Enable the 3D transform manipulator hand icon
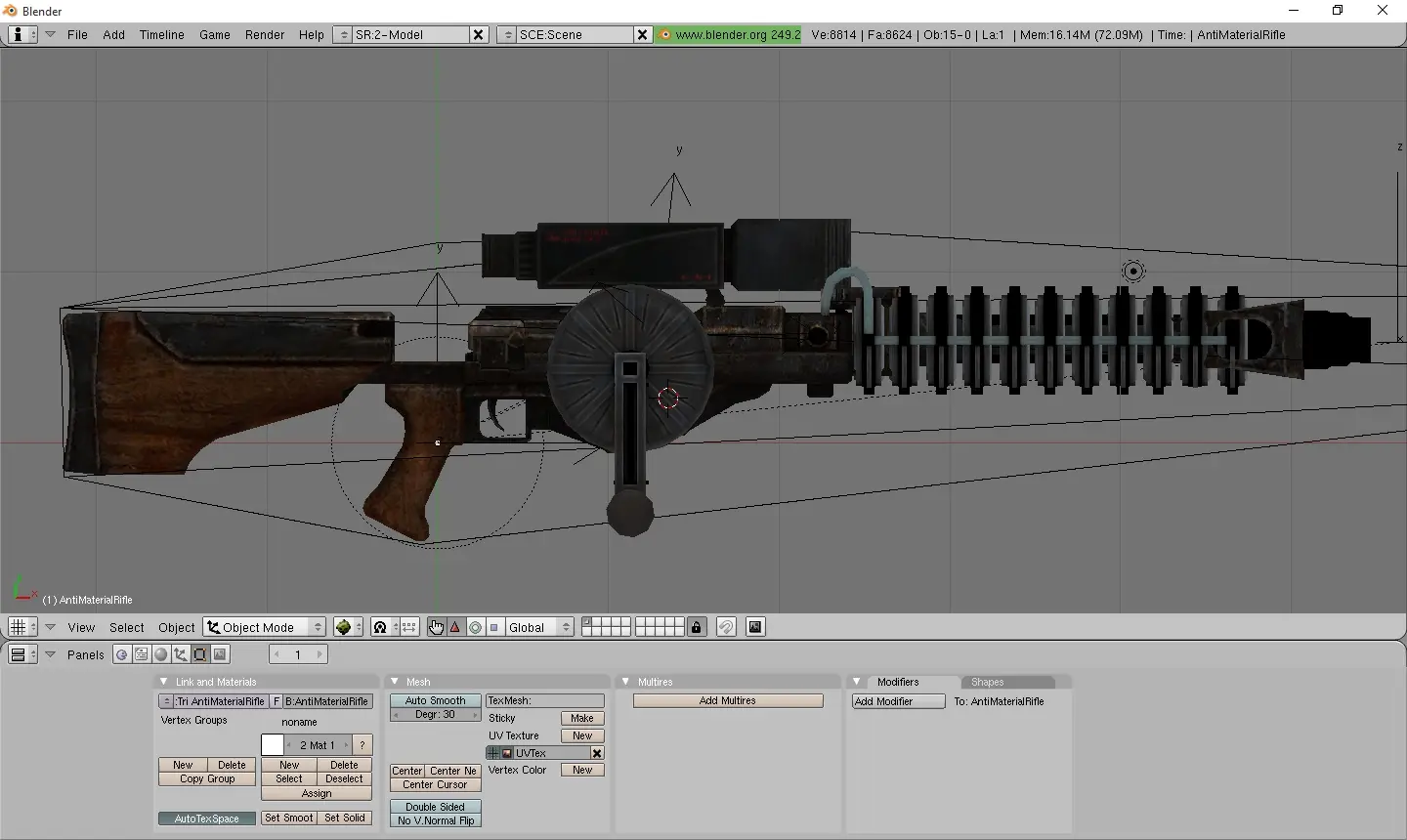The height and width of the screenshot is (840, 1407). (436, 627)
